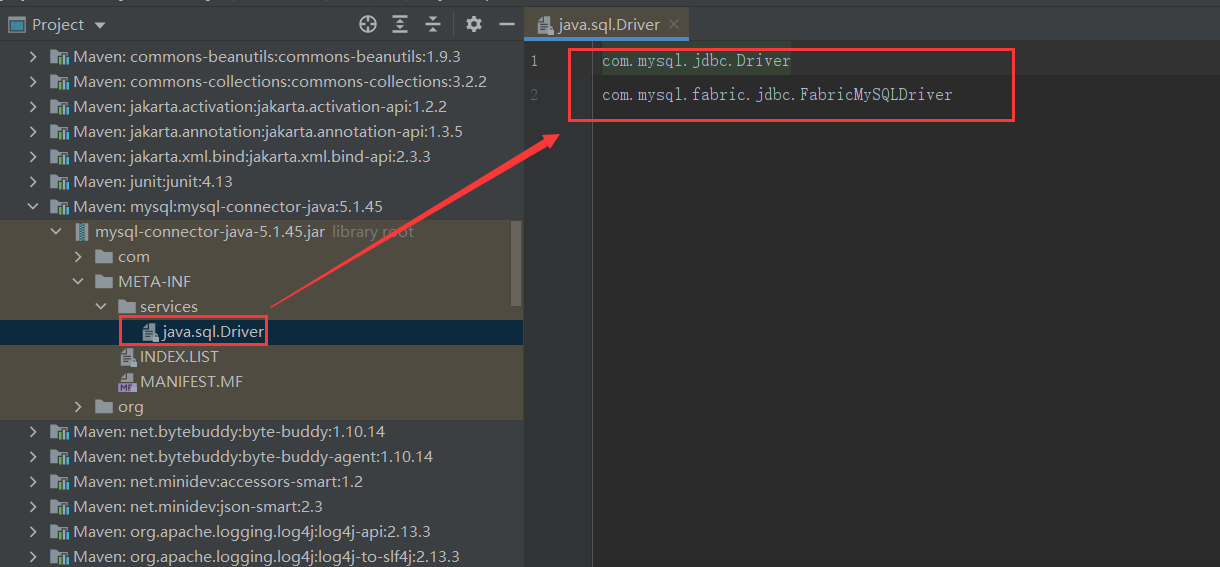Expand Maven: log4j-to-slf4j:2.13.3 library
The image size is (1220, 567).
[x=34, y=556]
